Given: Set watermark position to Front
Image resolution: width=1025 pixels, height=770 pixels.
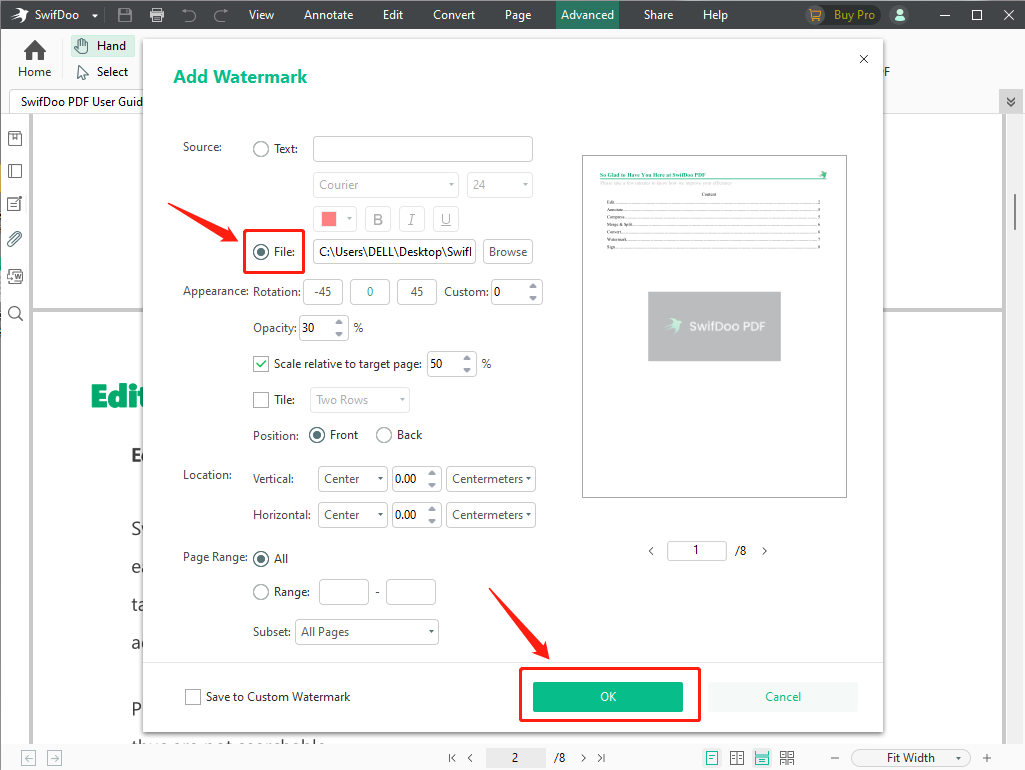Looking at the screenshot, I should coord(317,435).
